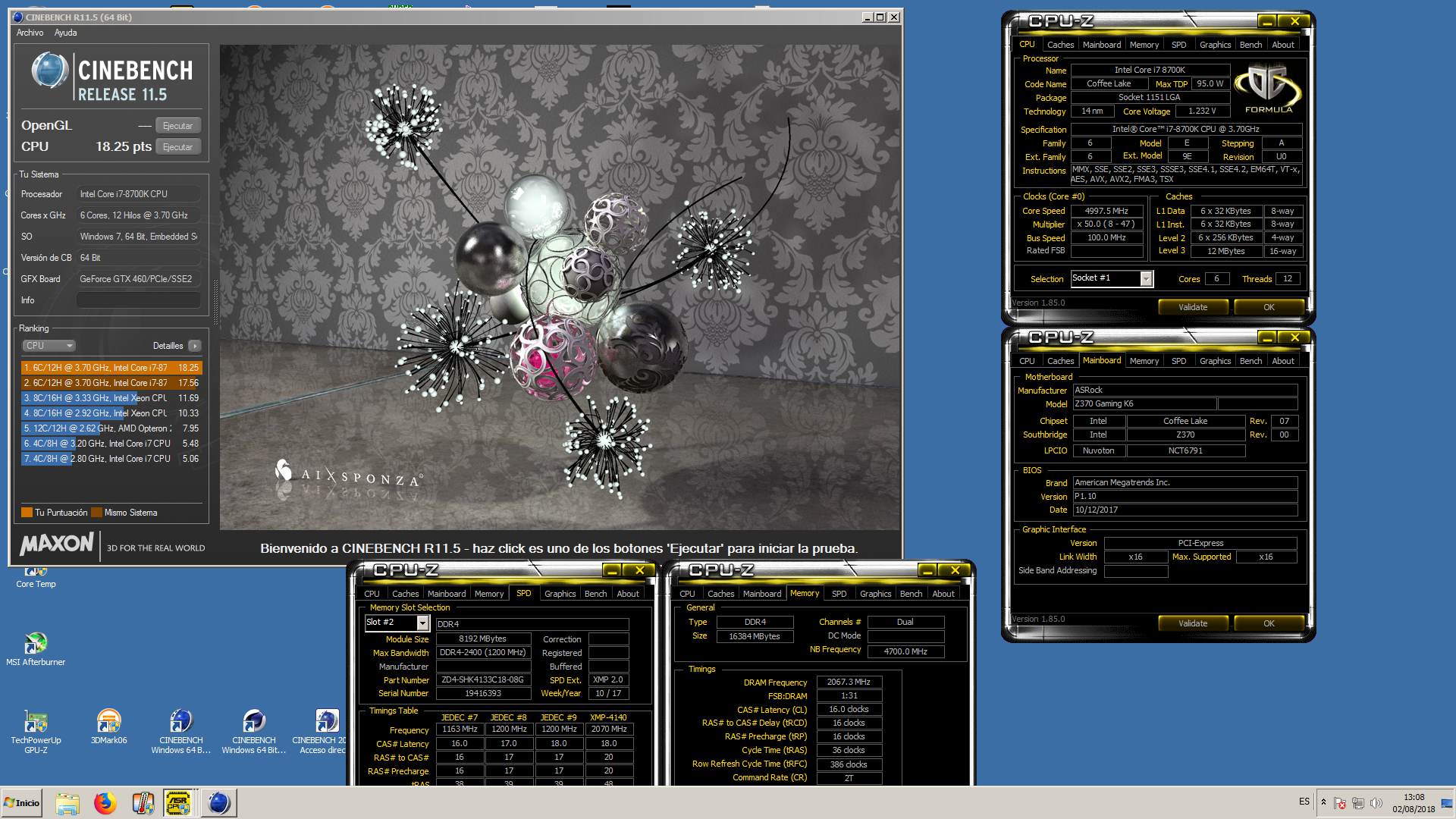The height and width of the screenshot is (819, 1456).
Task: Open the Inicio start menu
Action: (x=22, y=803)
